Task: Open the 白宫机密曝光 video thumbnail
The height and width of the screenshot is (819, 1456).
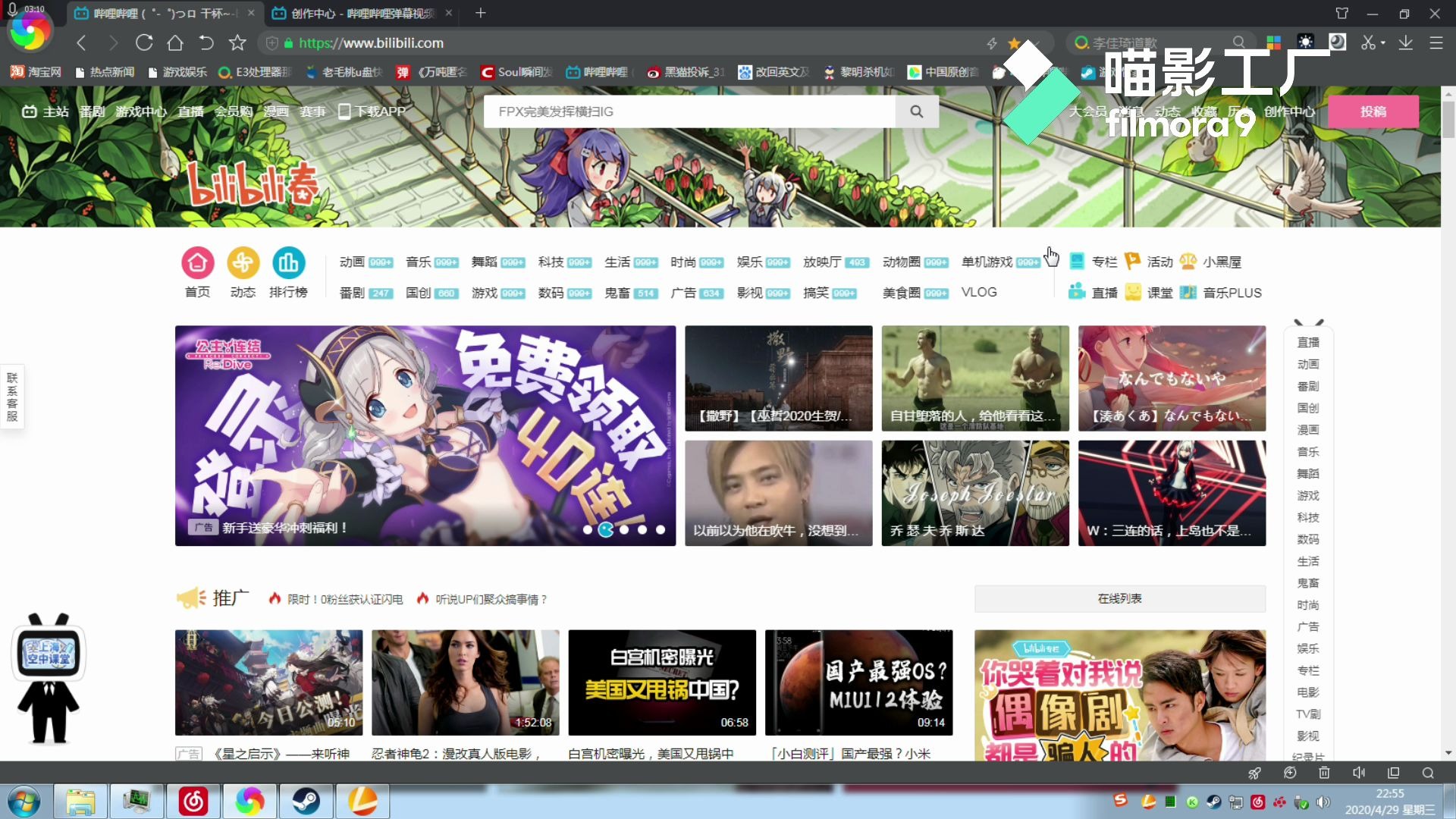Action: pyautogui.click(x=662, y=682)
